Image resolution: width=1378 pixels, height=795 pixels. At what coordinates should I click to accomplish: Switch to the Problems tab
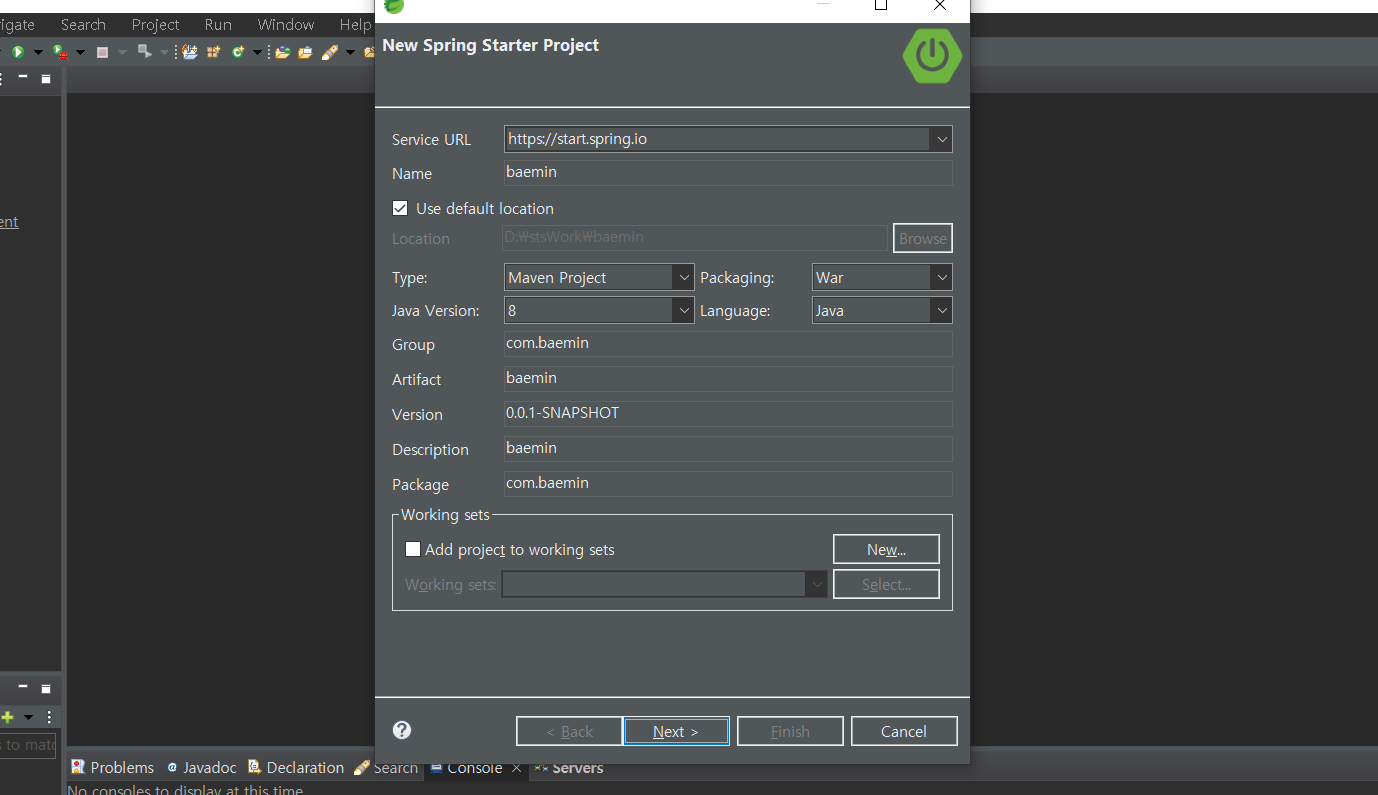click(112, 768)
